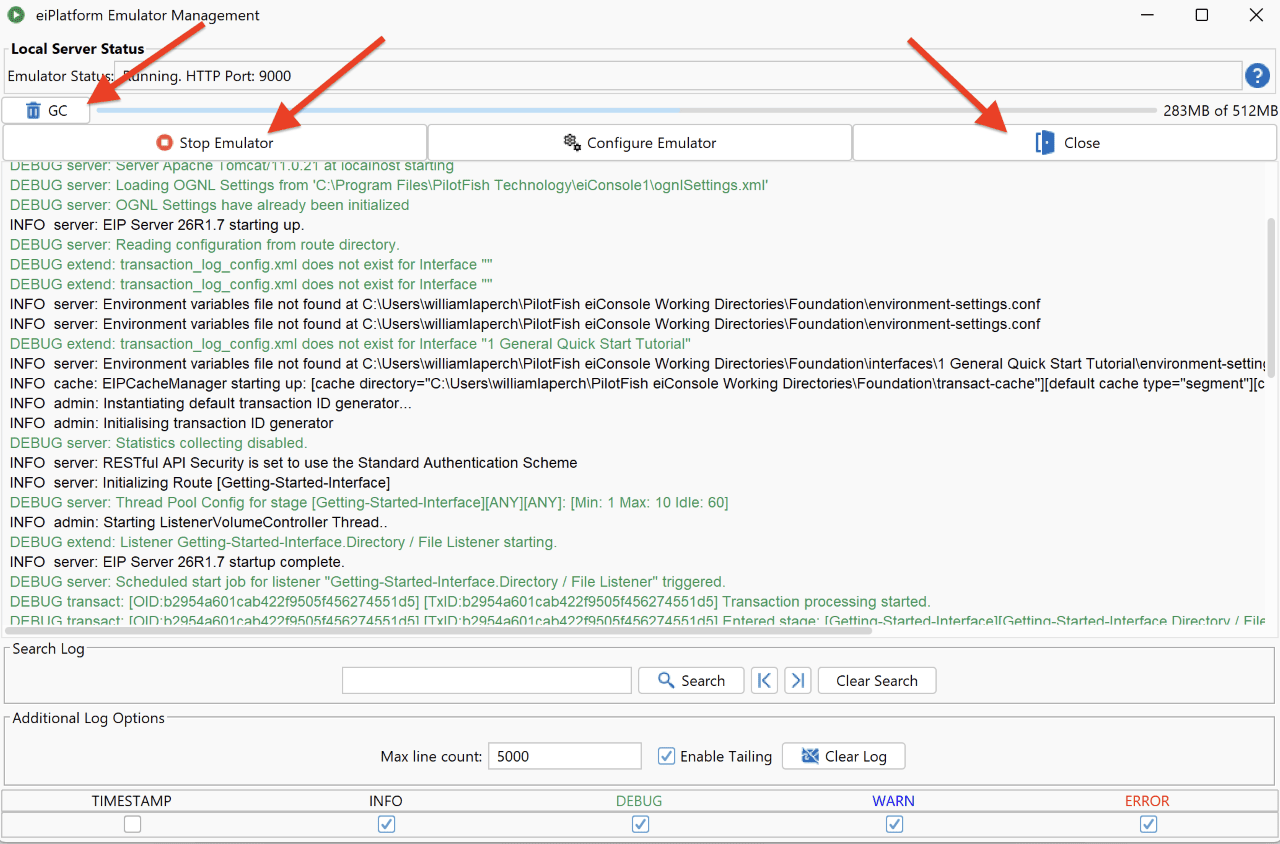Viewport: 1280px width, 844px height.
Task: Close window using title bar X
Action: coord(1256,15)
